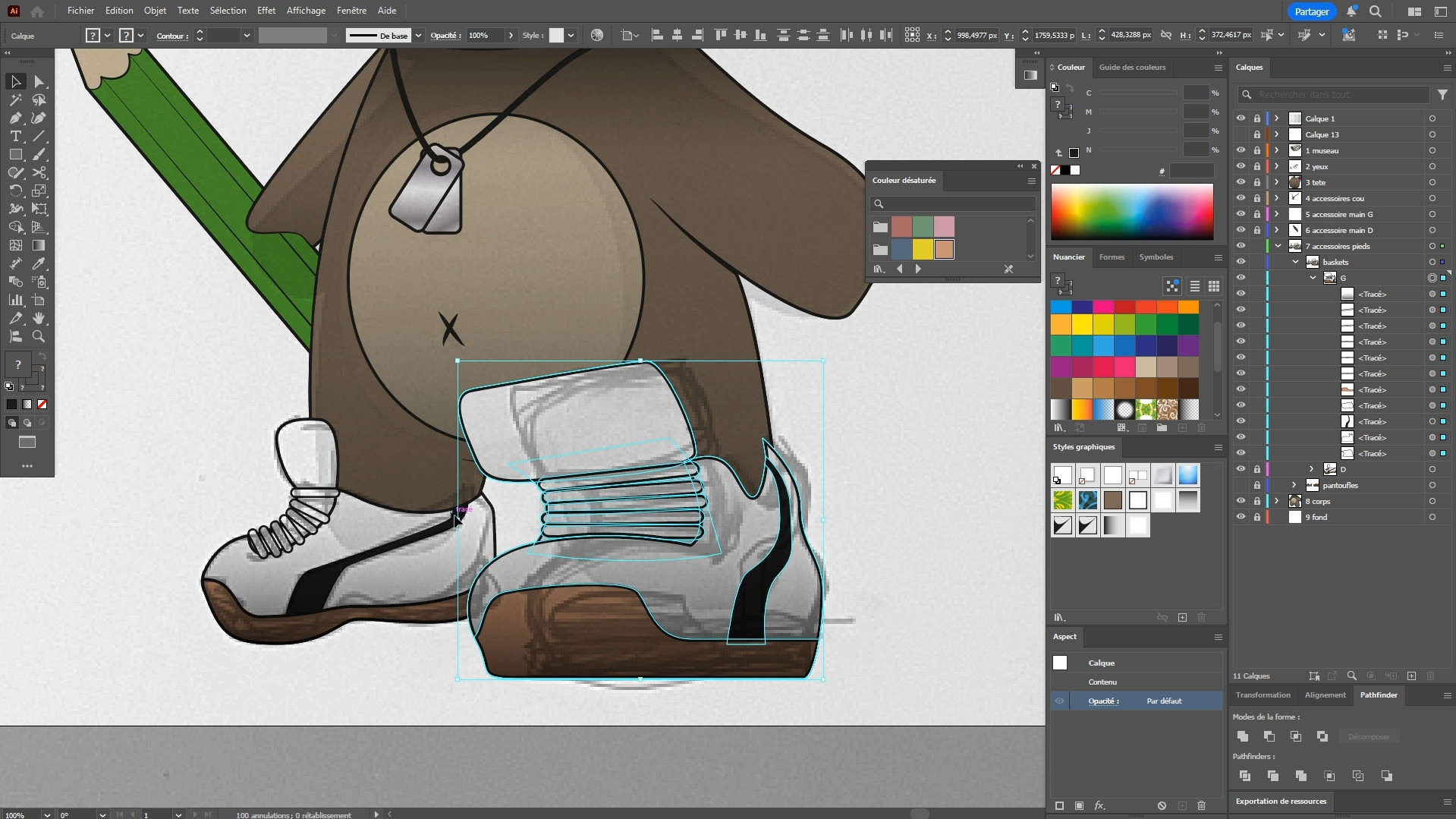1456x819 pixels.
Task: Hide the '3 tete' layer
Action: 1241,182
